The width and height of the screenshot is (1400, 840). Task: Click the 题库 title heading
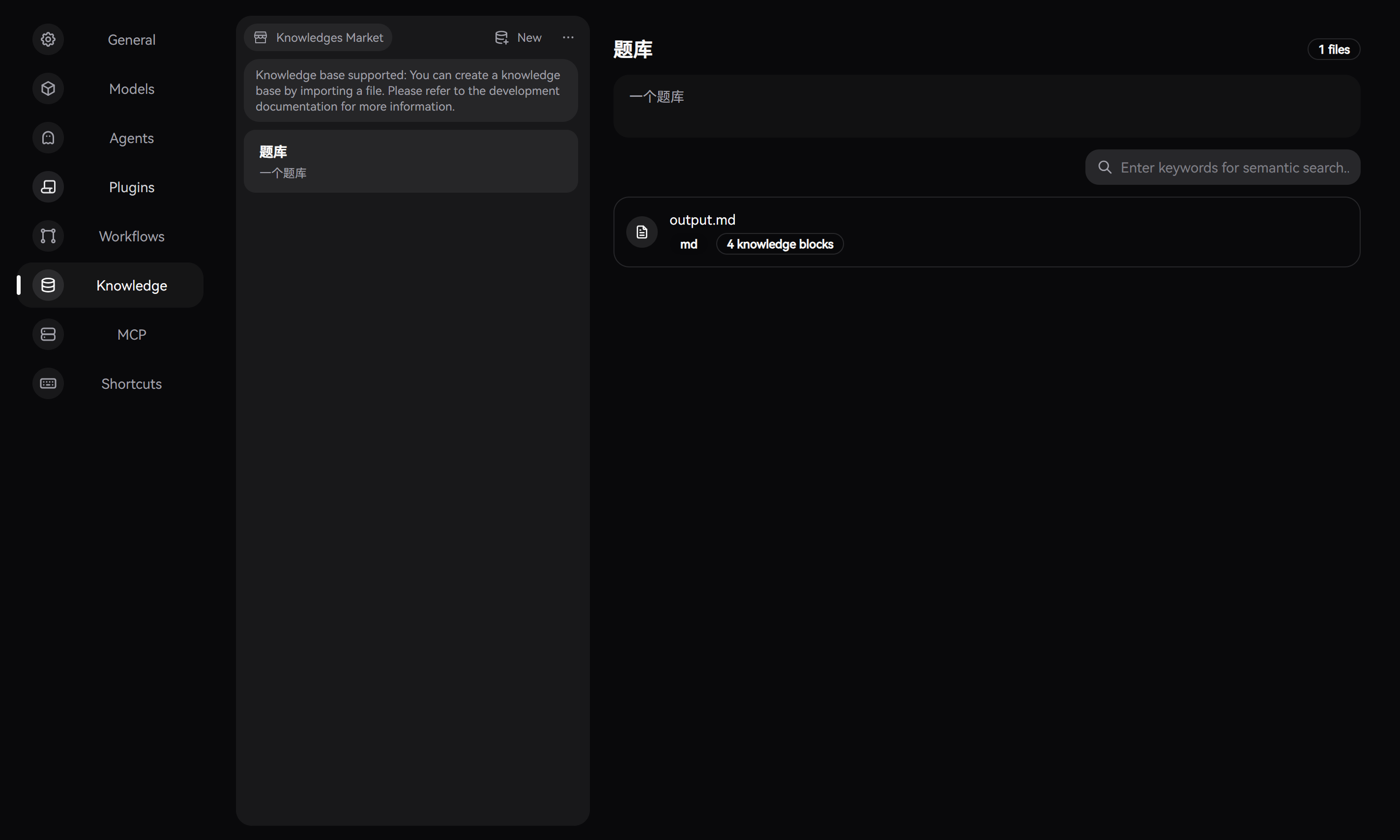632,49
